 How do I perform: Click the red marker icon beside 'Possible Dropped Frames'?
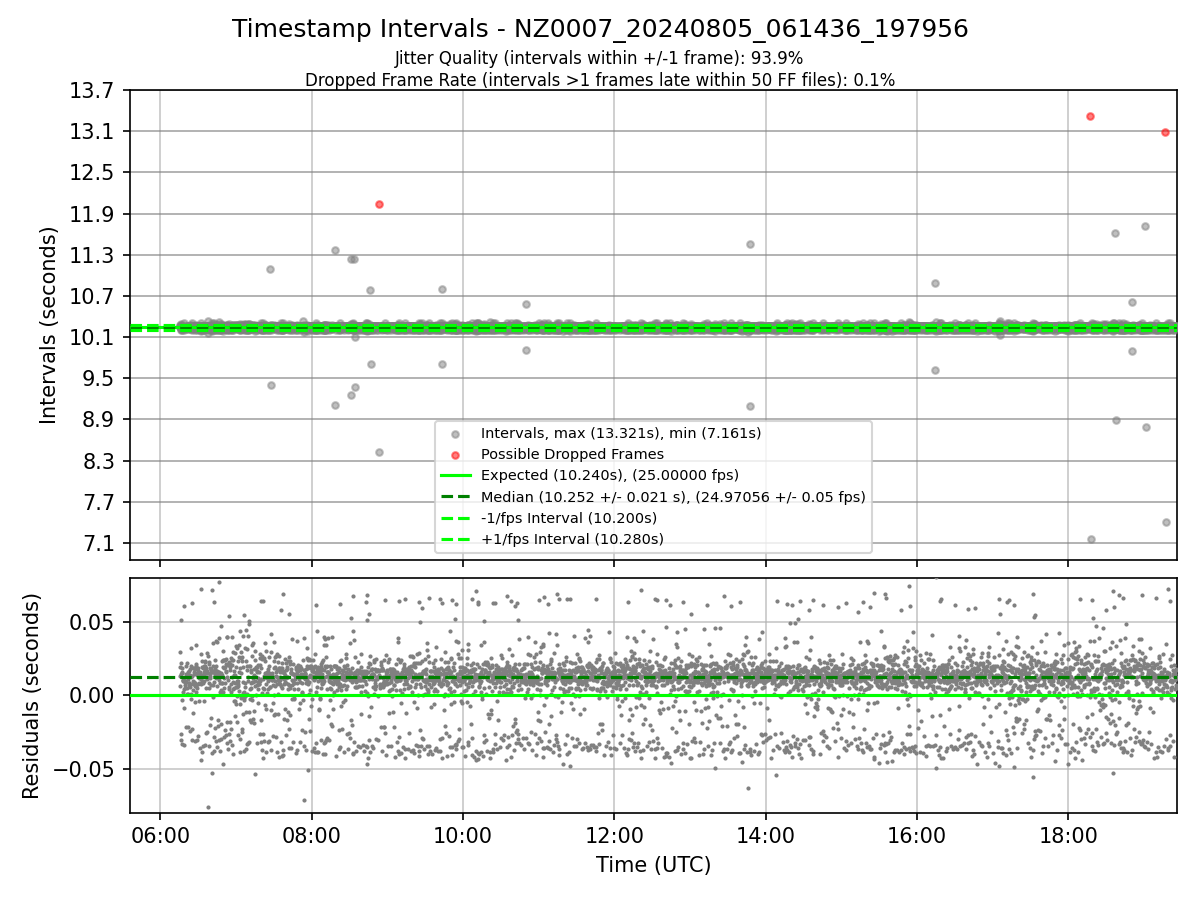click(456, 455)
